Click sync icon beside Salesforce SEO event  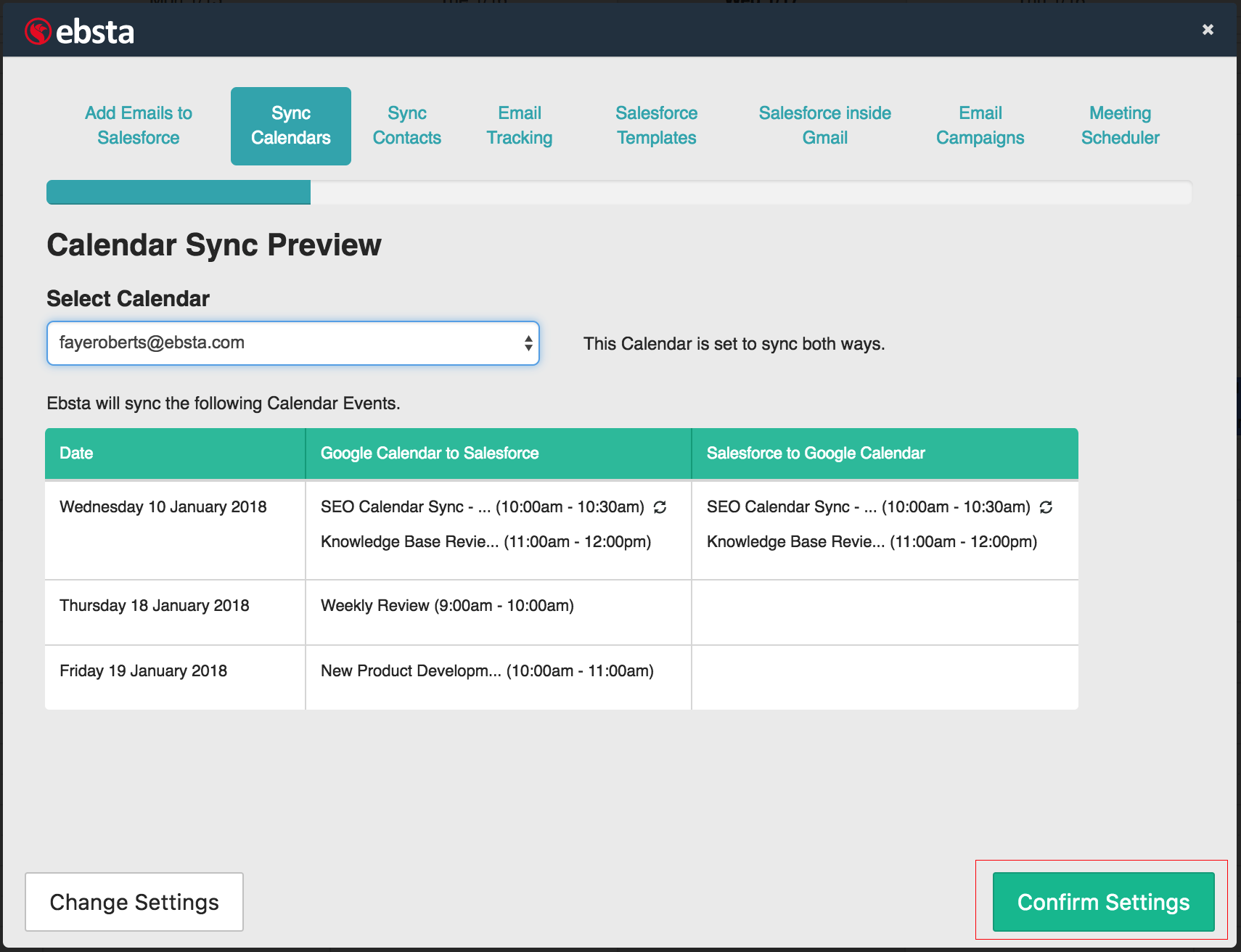(x=1046, y=507)
